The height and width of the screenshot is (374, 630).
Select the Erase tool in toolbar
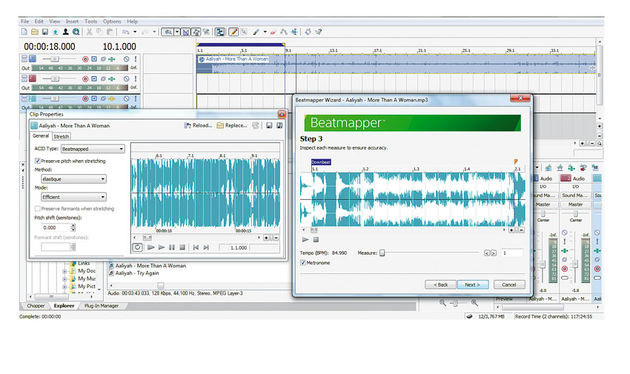tap(273, 32)
